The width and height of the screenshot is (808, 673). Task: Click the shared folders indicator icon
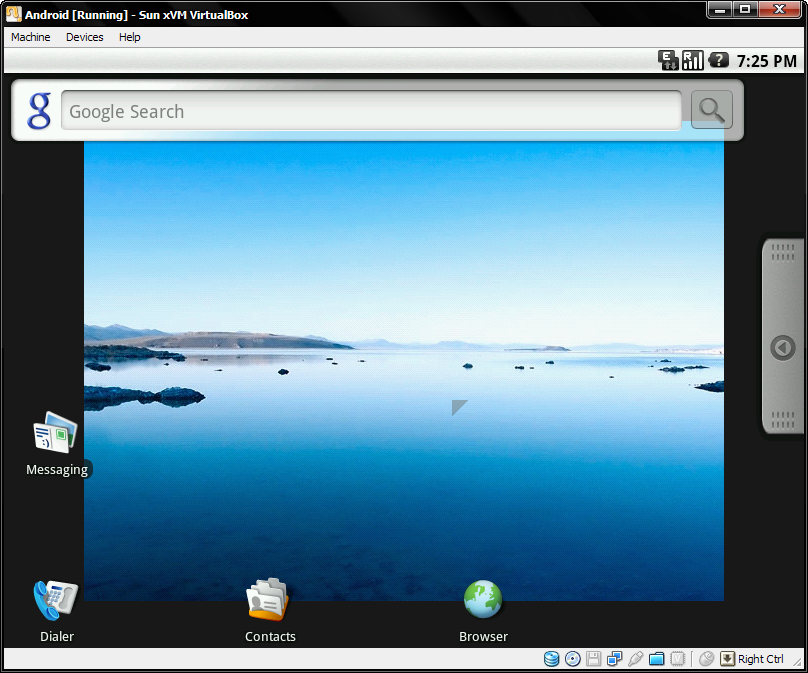pyautogui.click(x=656, y=659)
